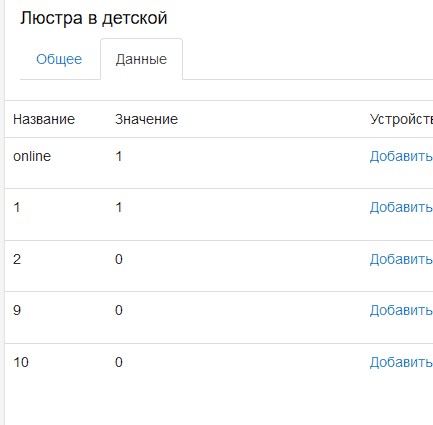Click the Устройство column header
This screenshot has height=425, width=433.
tap(401, 119)
